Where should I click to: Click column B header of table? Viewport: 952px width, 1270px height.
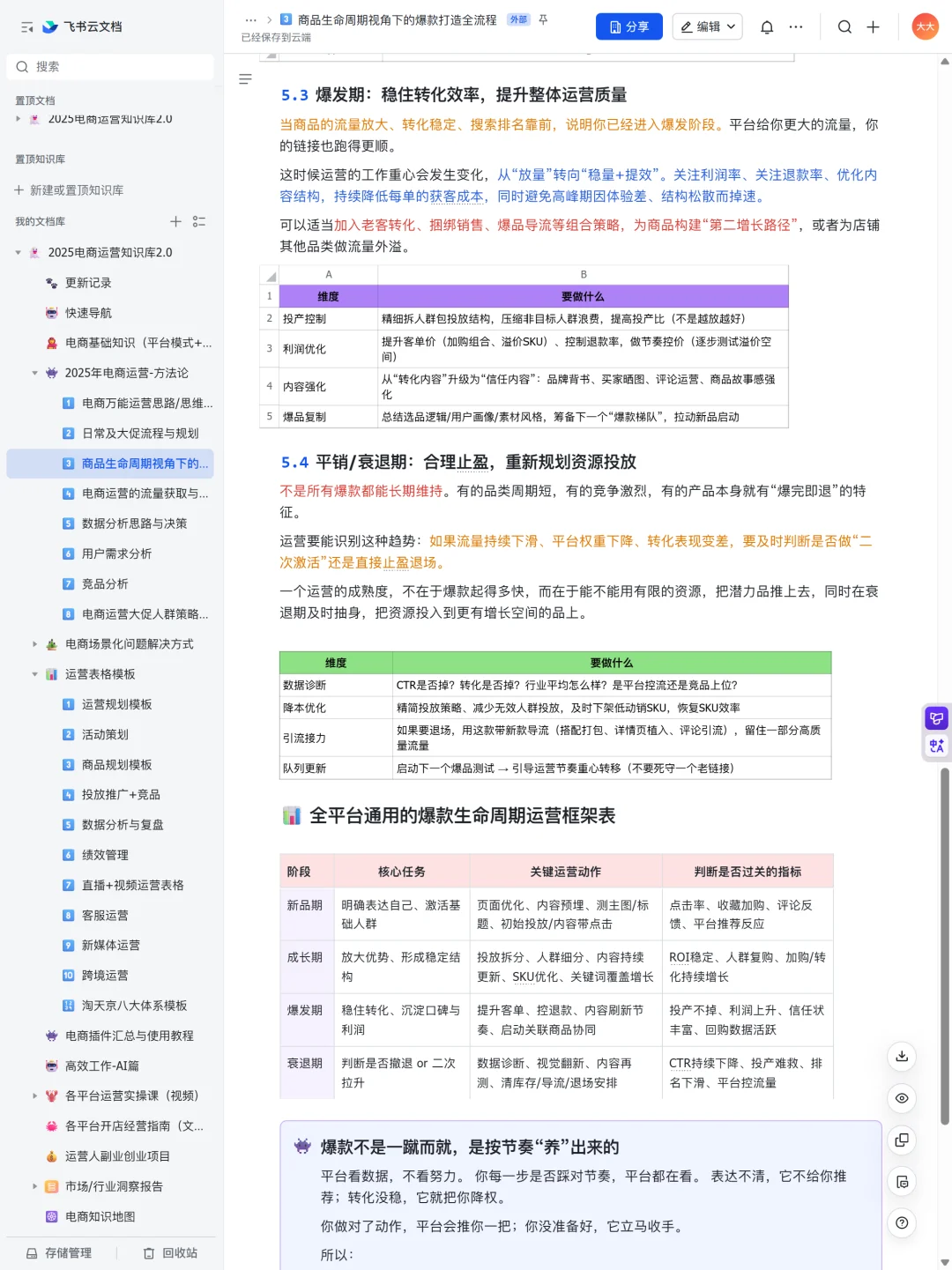point(584,275)
